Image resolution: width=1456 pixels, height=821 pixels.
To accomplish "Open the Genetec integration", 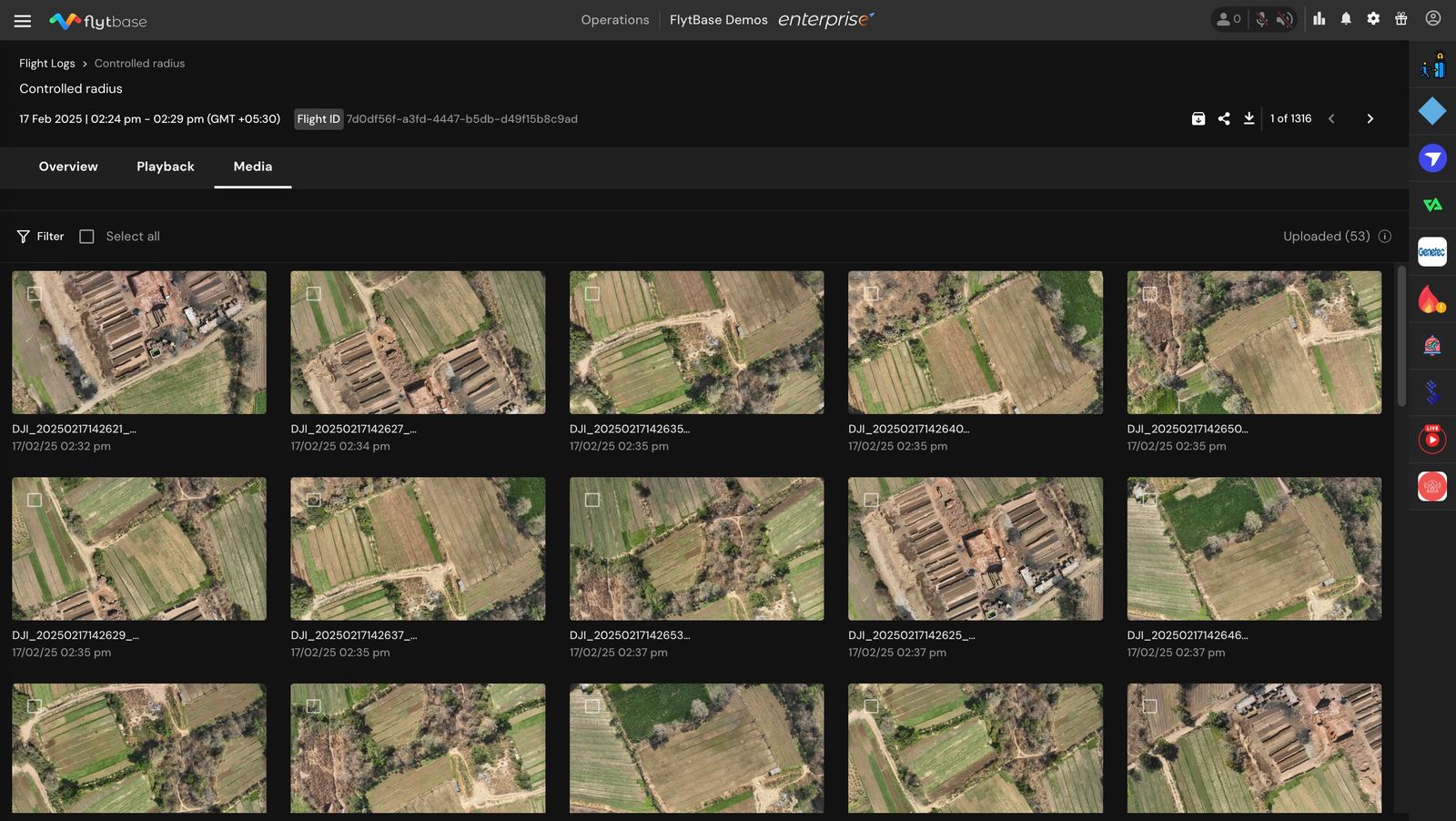I will (x=1432, y=252).
